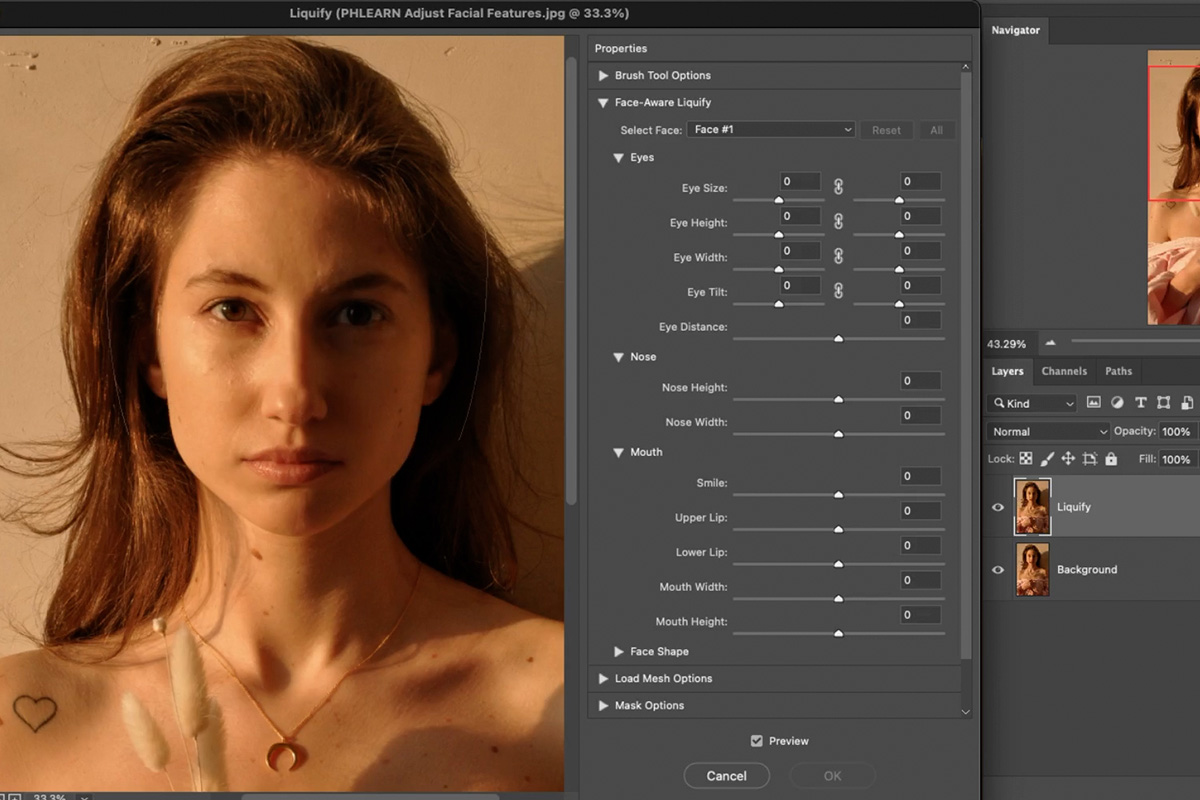Hide the Liquify layer
Viewport: 1200px width, 800px height.
click(x=998, y=507)
